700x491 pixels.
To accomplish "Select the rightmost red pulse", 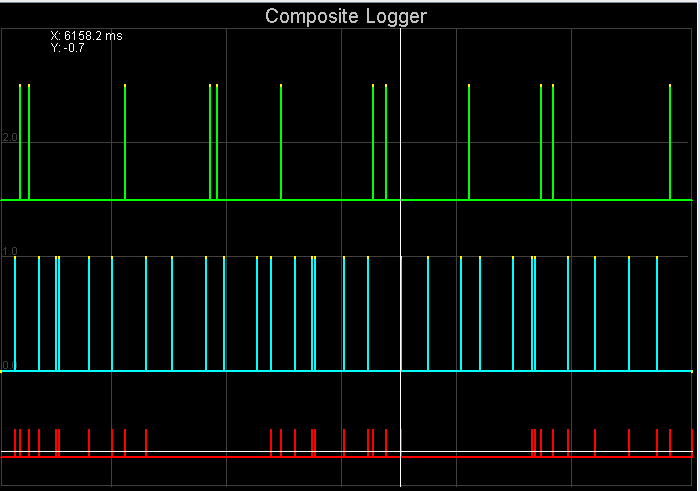I will point(693,442).
